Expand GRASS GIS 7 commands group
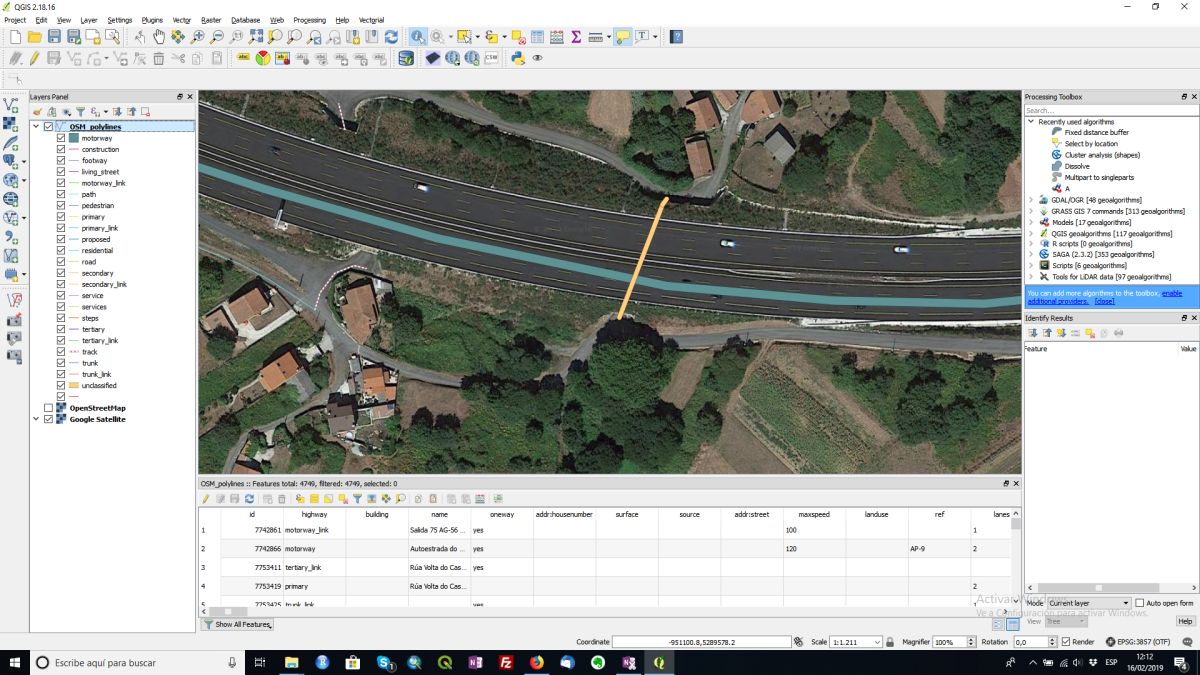1200x675 pixels. 1031,211
